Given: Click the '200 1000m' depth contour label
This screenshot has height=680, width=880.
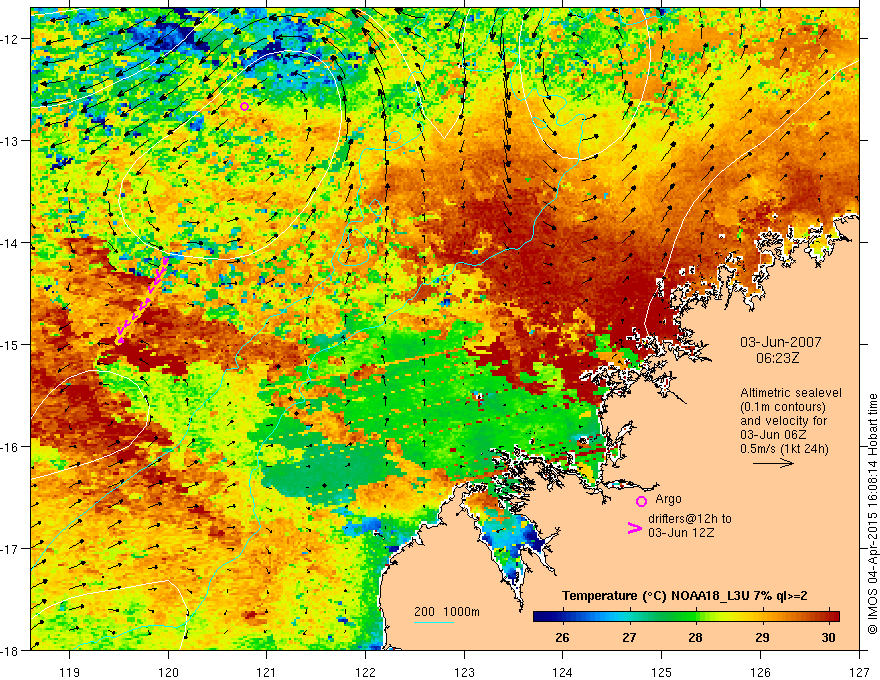Looking at the screenshot, I should coord(447,612).
